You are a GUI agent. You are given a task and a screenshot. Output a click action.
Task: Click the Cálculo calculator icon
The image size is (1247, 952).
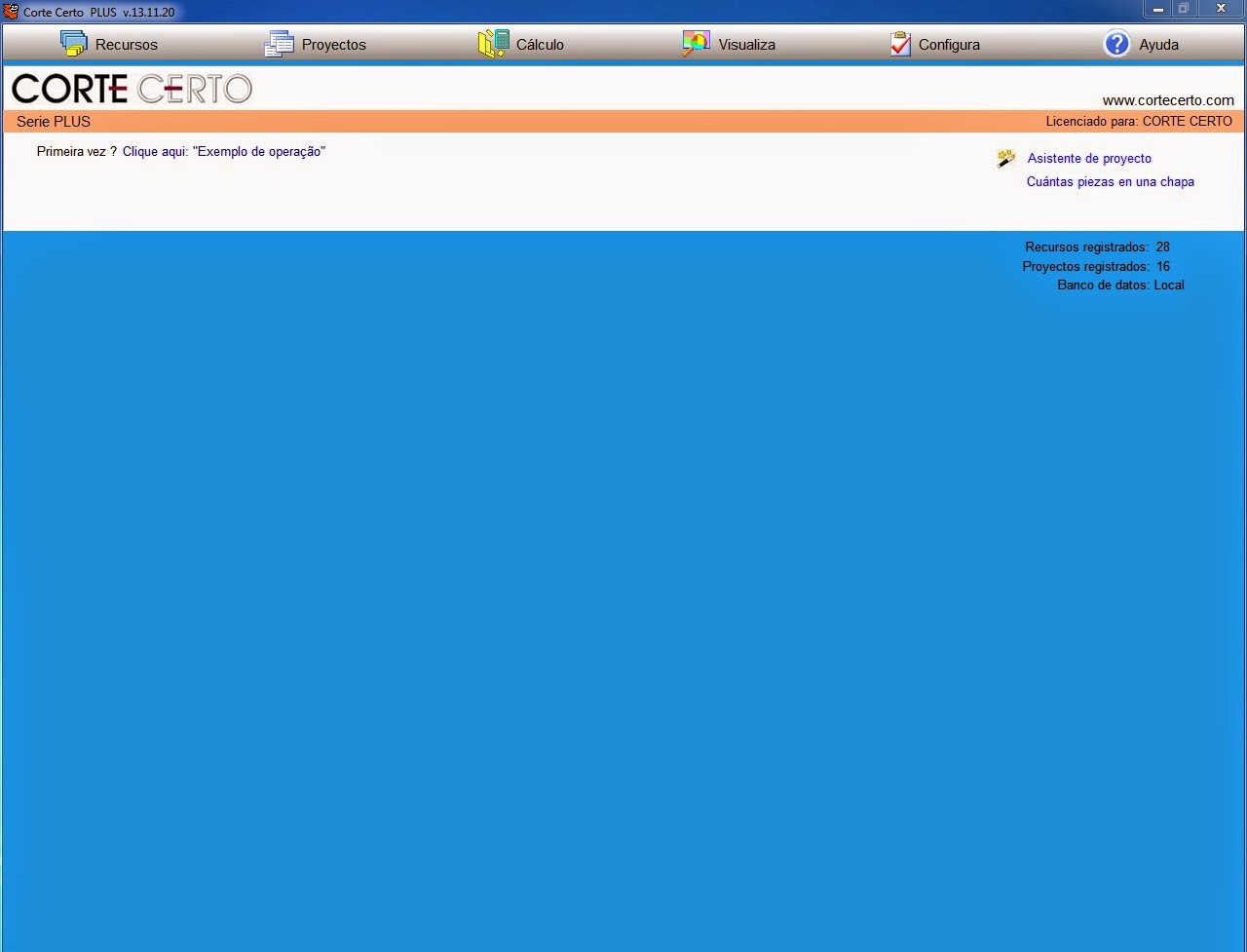[x=494, y=44]
